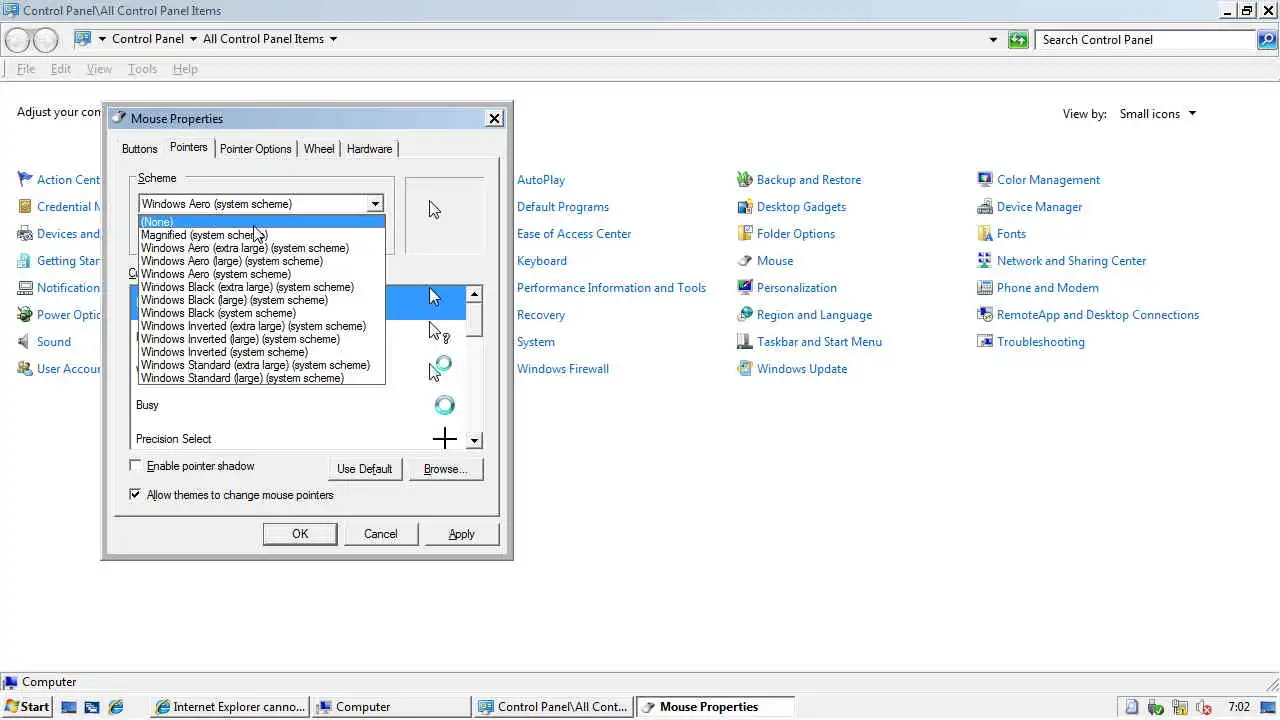Image resolution: width=1280 pixels, height=720 pixels.
Task: Click the Phone and Modem icon
Action: coord(984,288)
